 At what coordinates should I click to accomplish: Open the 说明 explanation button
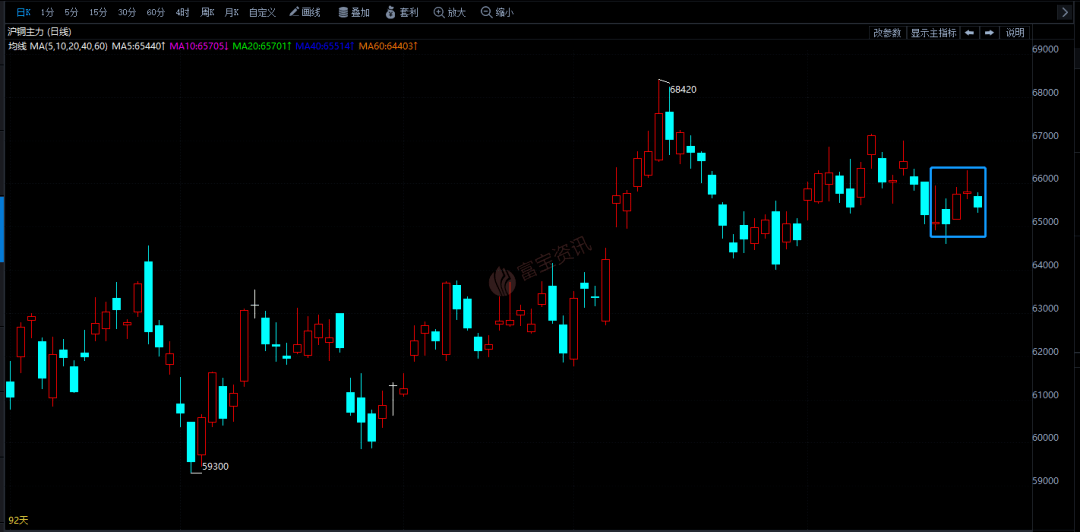click(x=1015, y=32)
